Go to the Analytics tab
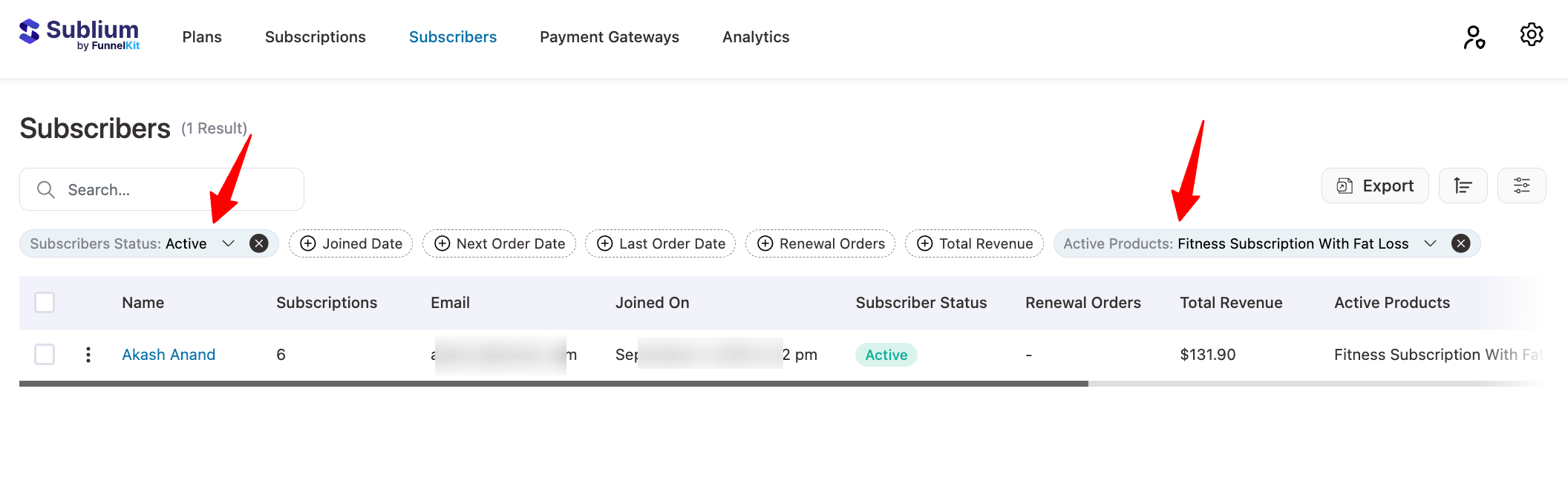 click(756, 37)
